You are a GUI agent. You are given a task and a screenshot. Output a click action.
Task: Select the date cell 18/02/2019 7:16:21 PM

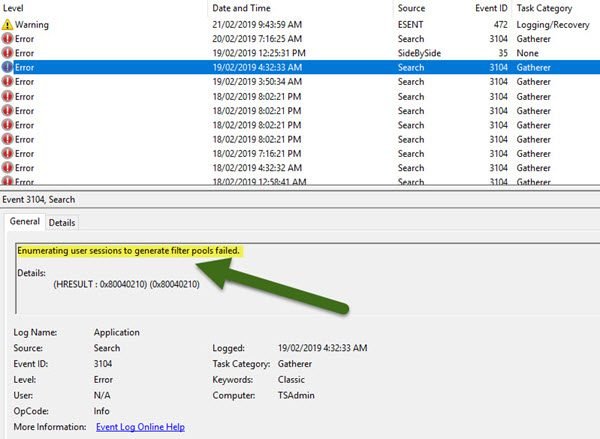[x=257, y=153]
